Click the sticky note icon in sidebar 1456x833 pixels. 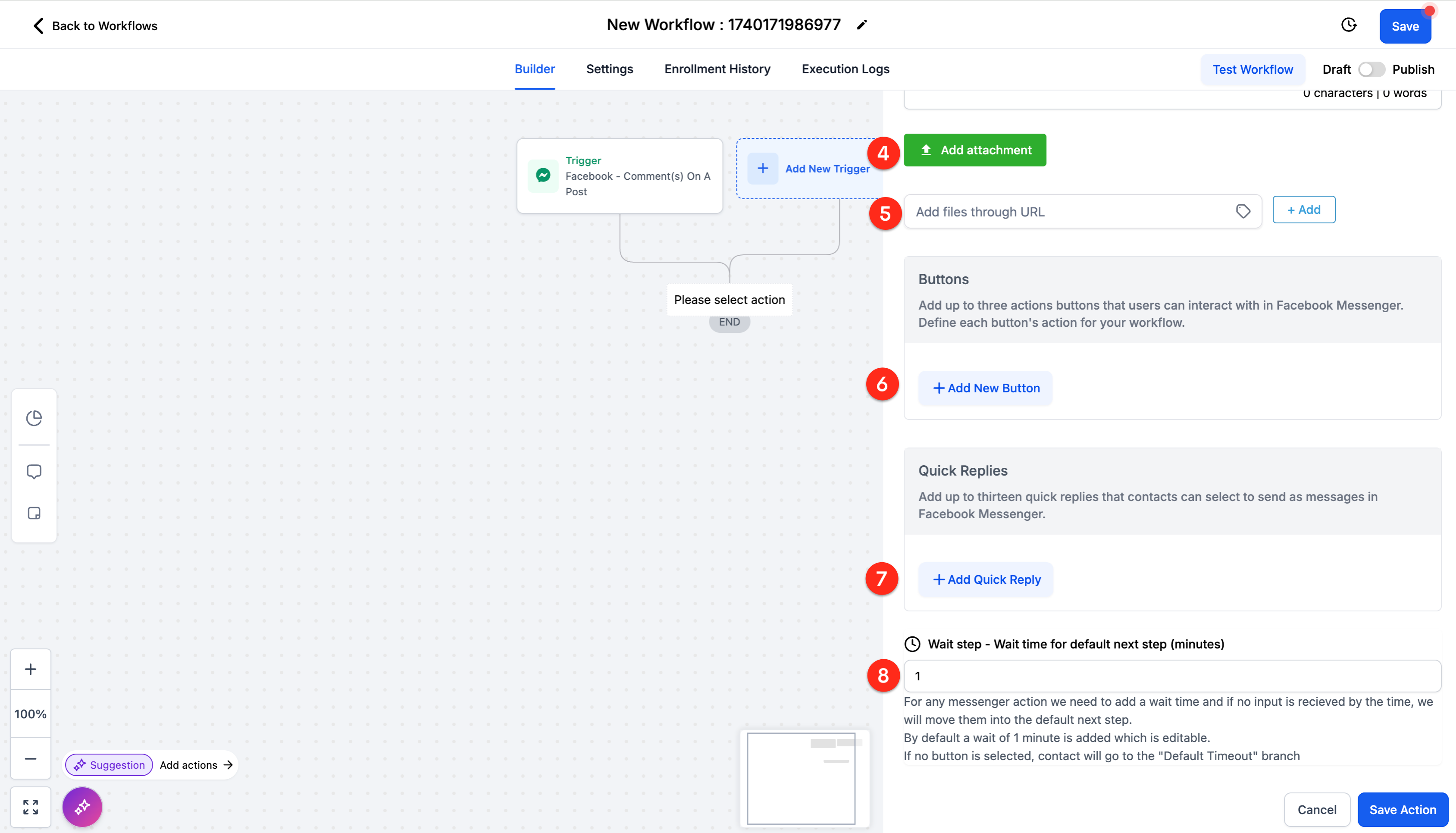[34, 513]
